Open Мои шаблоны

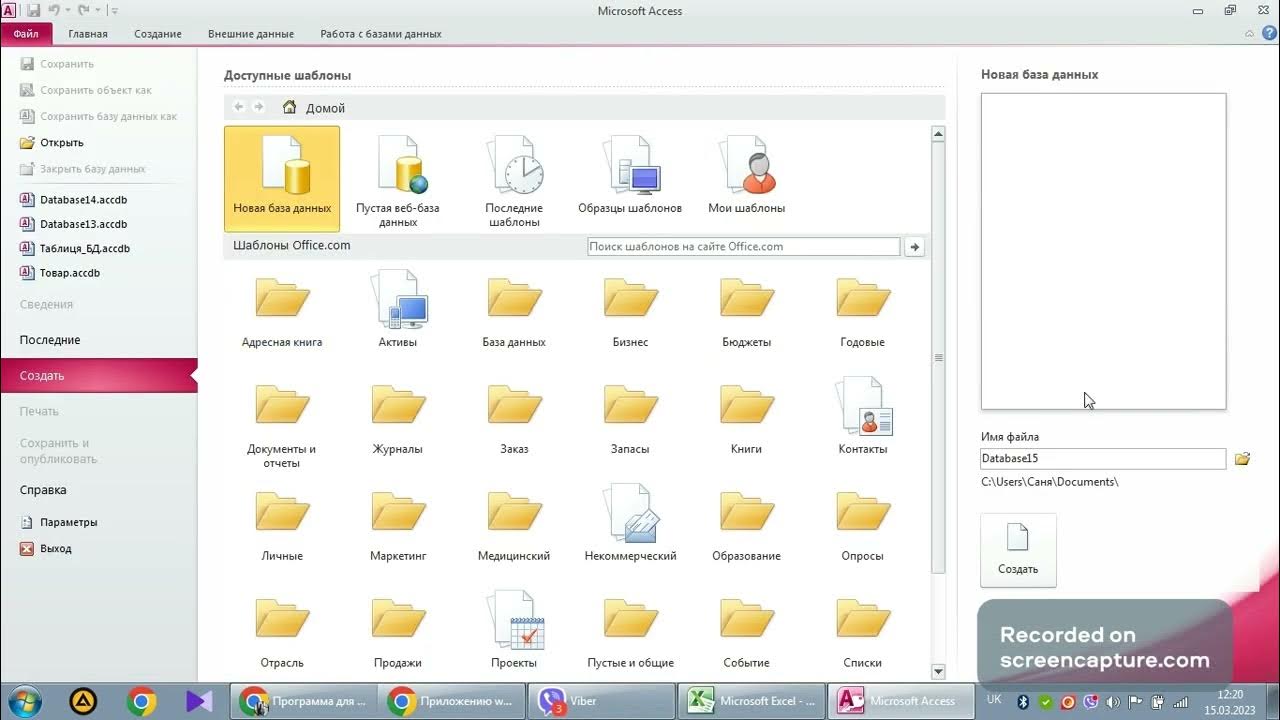[746, 174]
